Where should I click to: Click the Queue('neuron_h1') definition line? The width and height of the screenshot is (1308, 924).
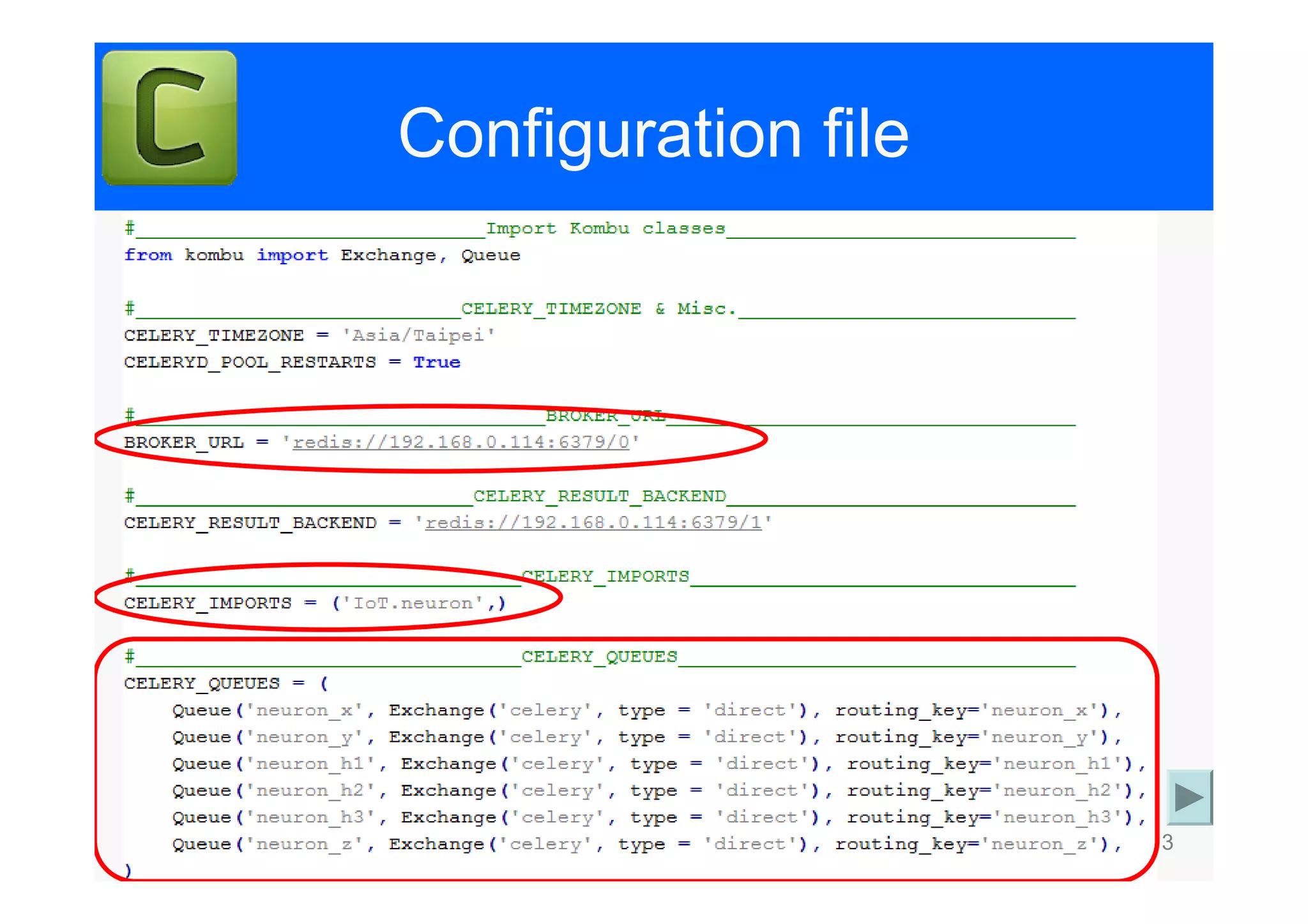[x=659, y=764]
